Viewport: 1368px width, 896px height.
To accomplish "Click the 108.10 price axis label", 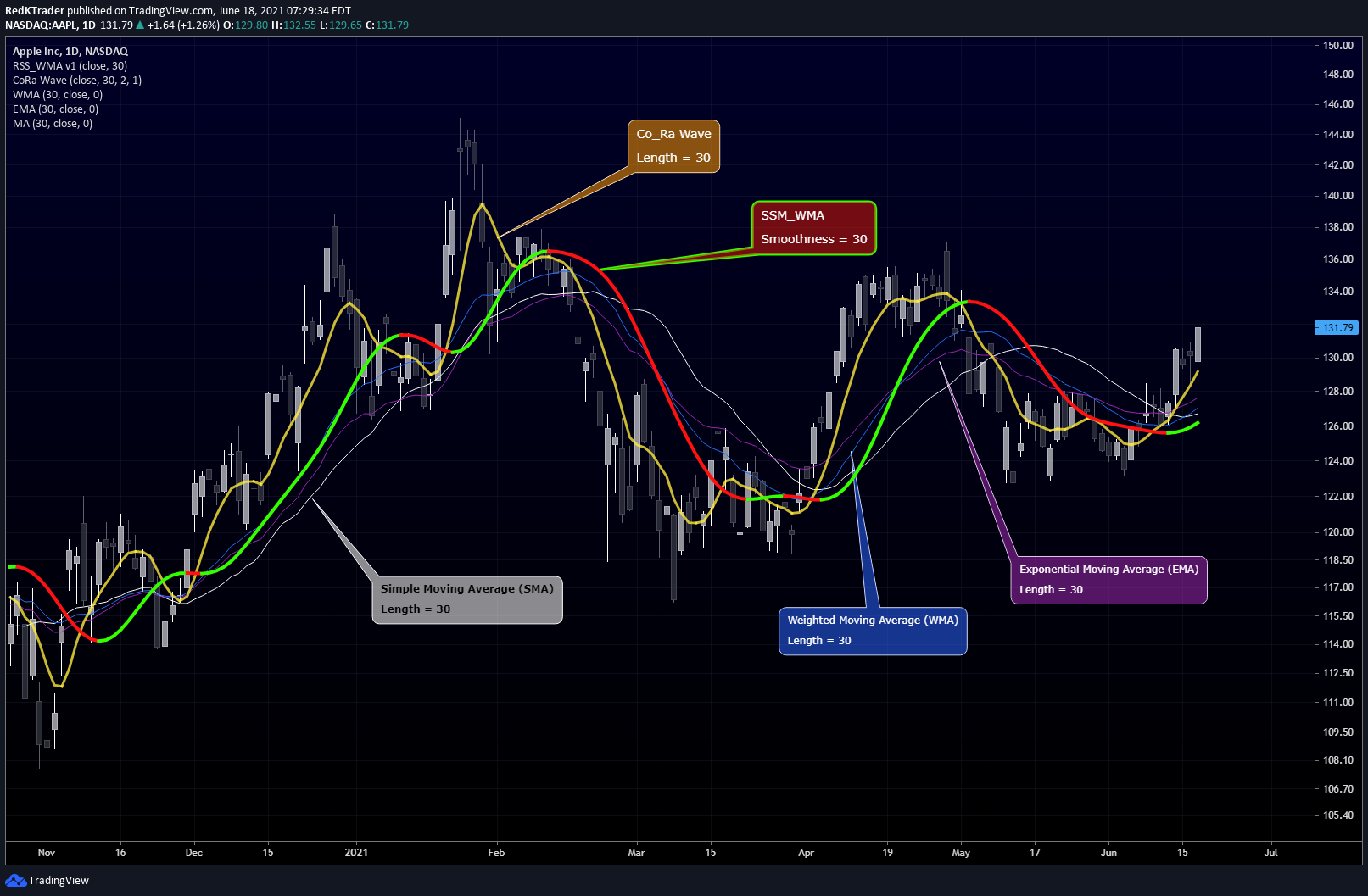I will (1338, 760).
